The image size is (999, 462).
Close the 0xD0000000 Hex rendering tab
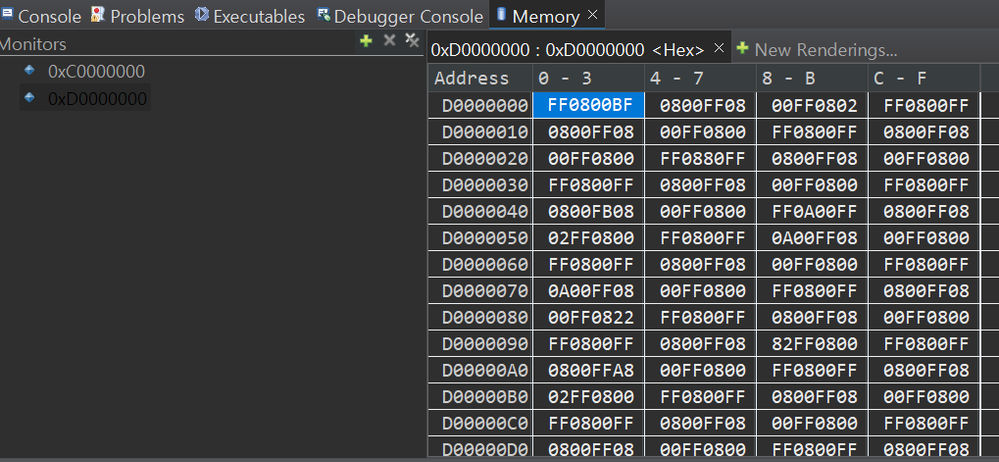[719, 48]
